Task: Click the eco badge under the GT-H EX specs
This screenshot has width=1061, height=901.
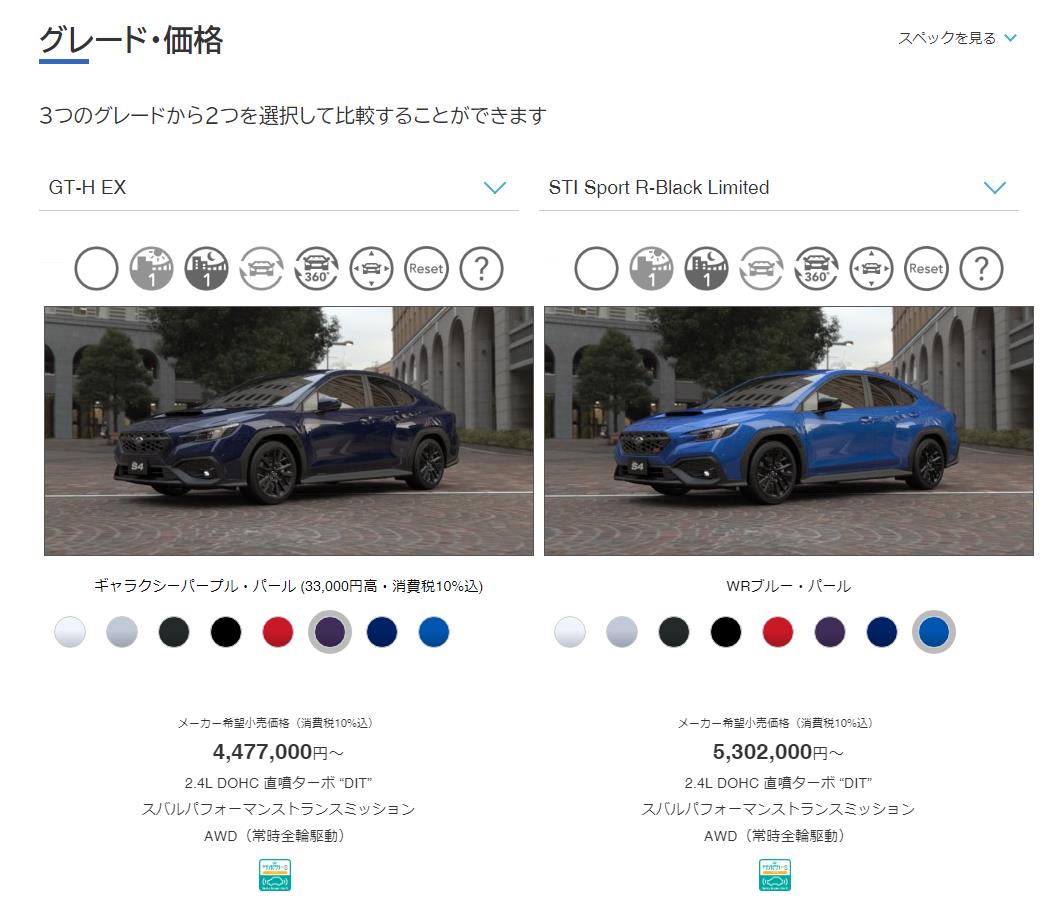Action: 275,875
